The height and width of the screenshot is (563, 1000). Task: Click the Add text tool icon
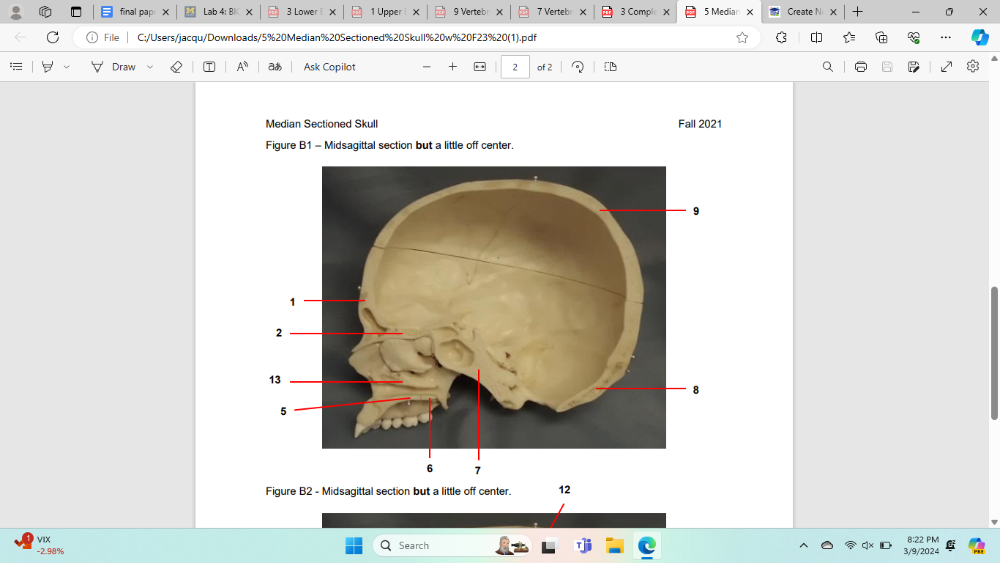click(209, 67)
